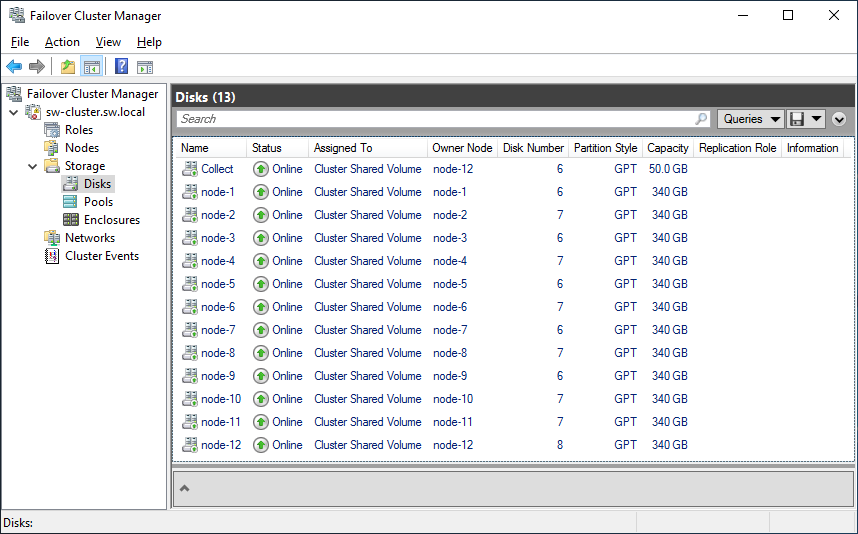
Task: Select the node-11 disk name
Action: point(221,422)
